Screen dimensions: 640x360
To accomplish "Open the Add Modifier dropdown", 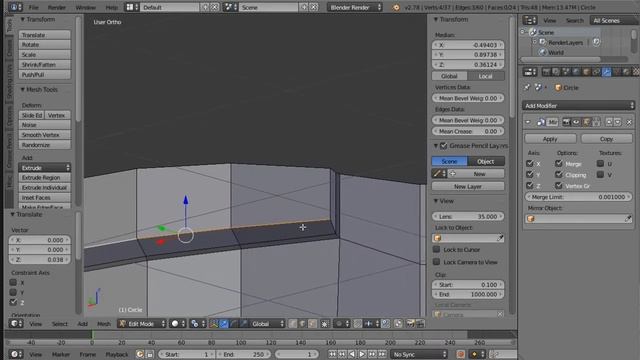I will pyautogui.click(x=578, y=106).
